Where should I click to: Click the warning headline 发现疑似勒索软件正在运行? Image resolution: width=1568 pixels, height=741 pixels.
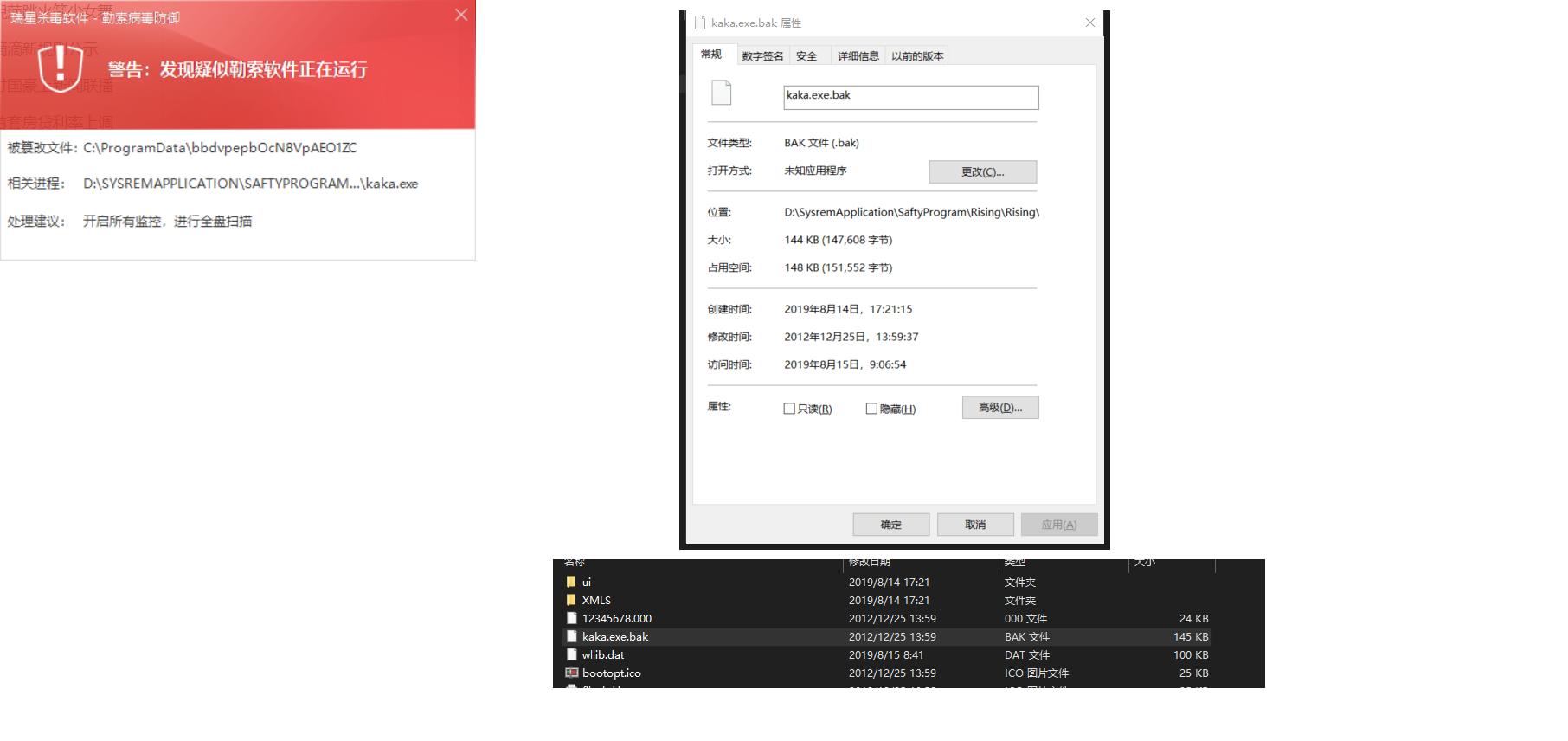(x=263, y=69)
